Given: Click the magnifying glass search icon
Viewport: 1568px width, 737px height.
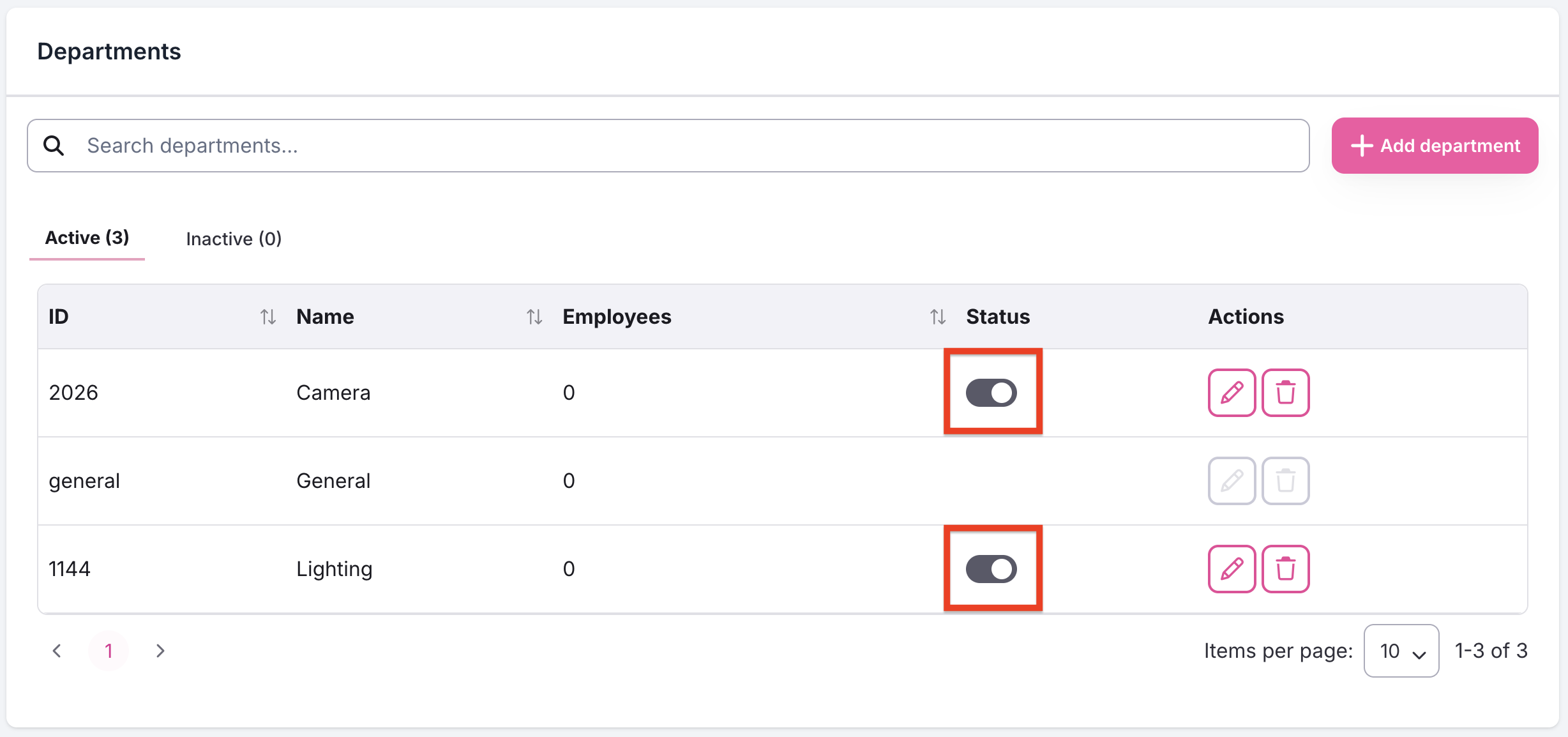Looking at the screenshot, I should tap(54, 146).
